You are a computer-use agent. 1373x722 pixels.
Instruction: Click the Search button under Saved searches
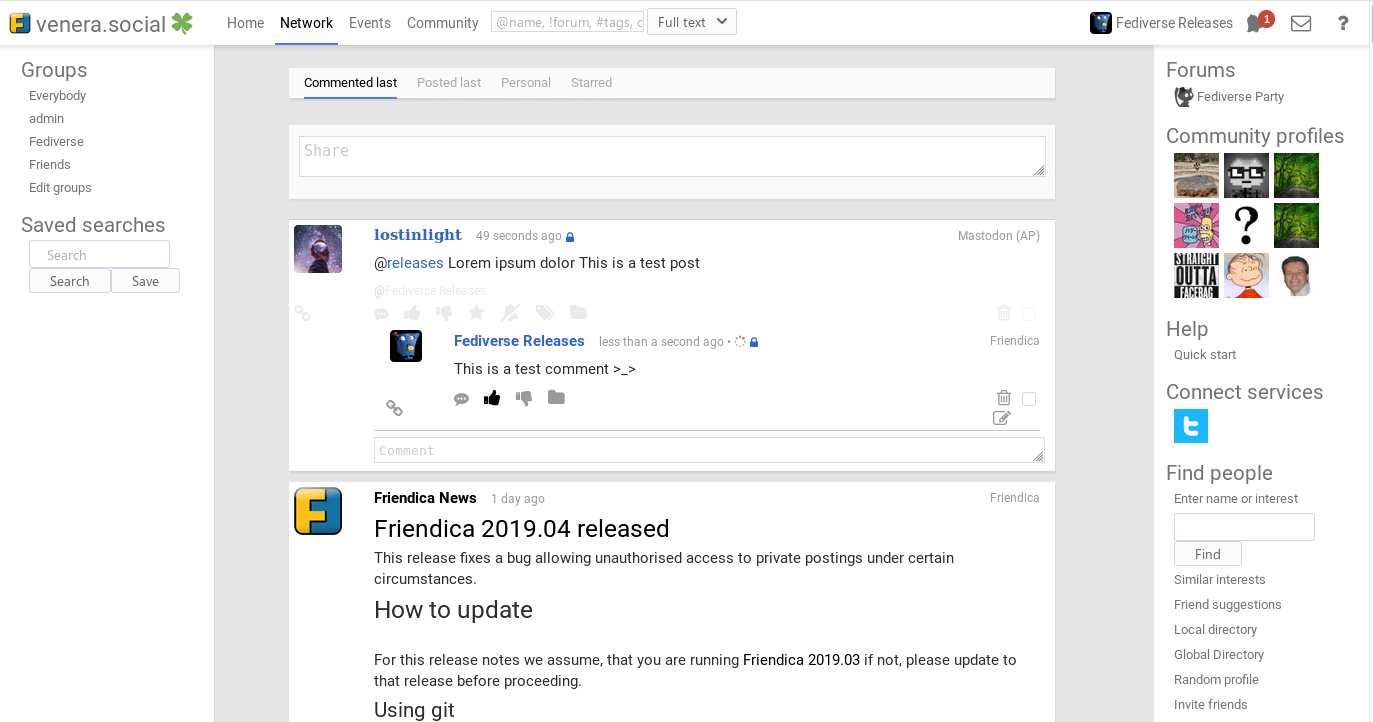point(70,281)
